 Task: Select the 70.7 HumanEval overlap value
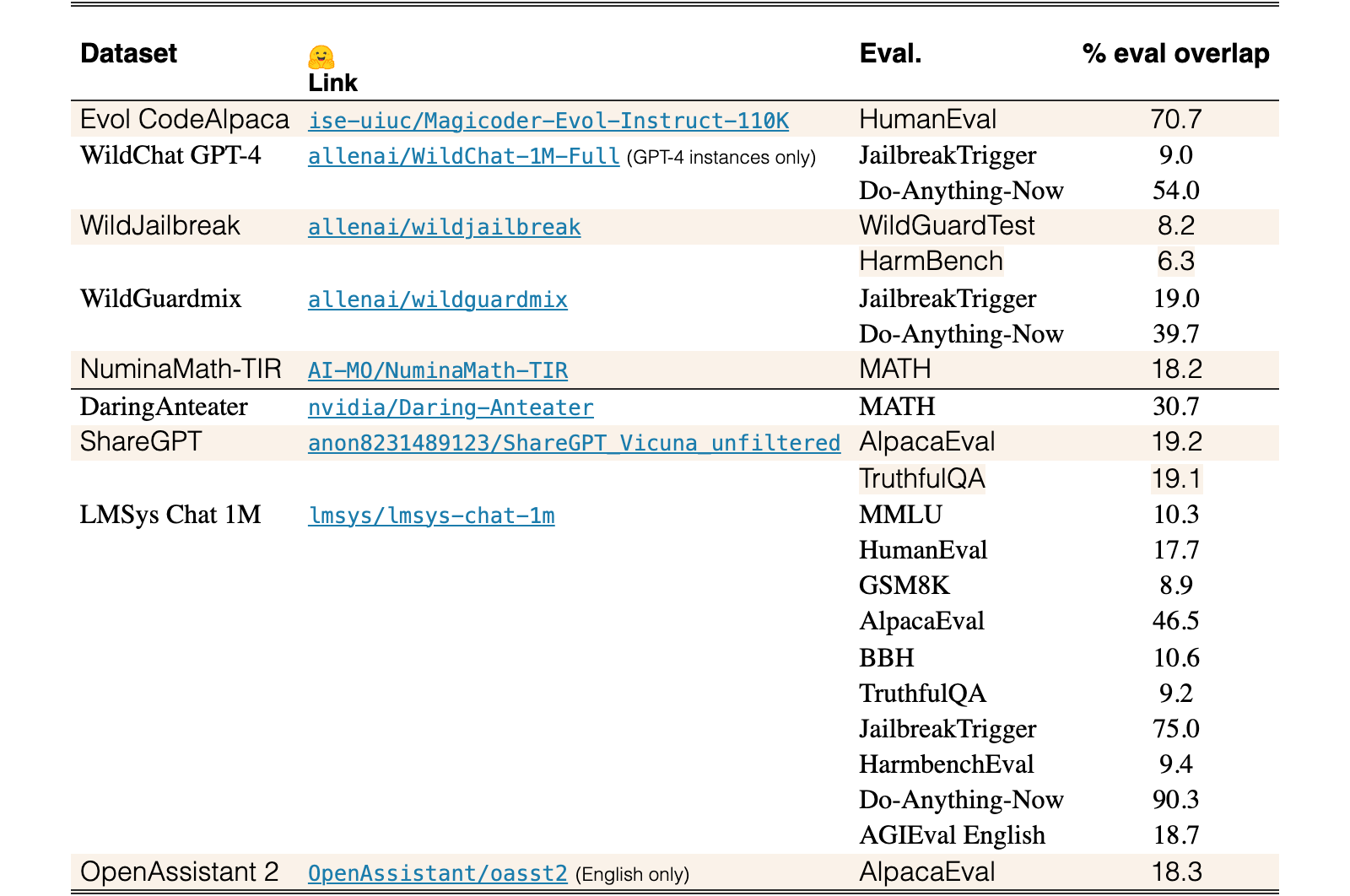click(1176, 119)
